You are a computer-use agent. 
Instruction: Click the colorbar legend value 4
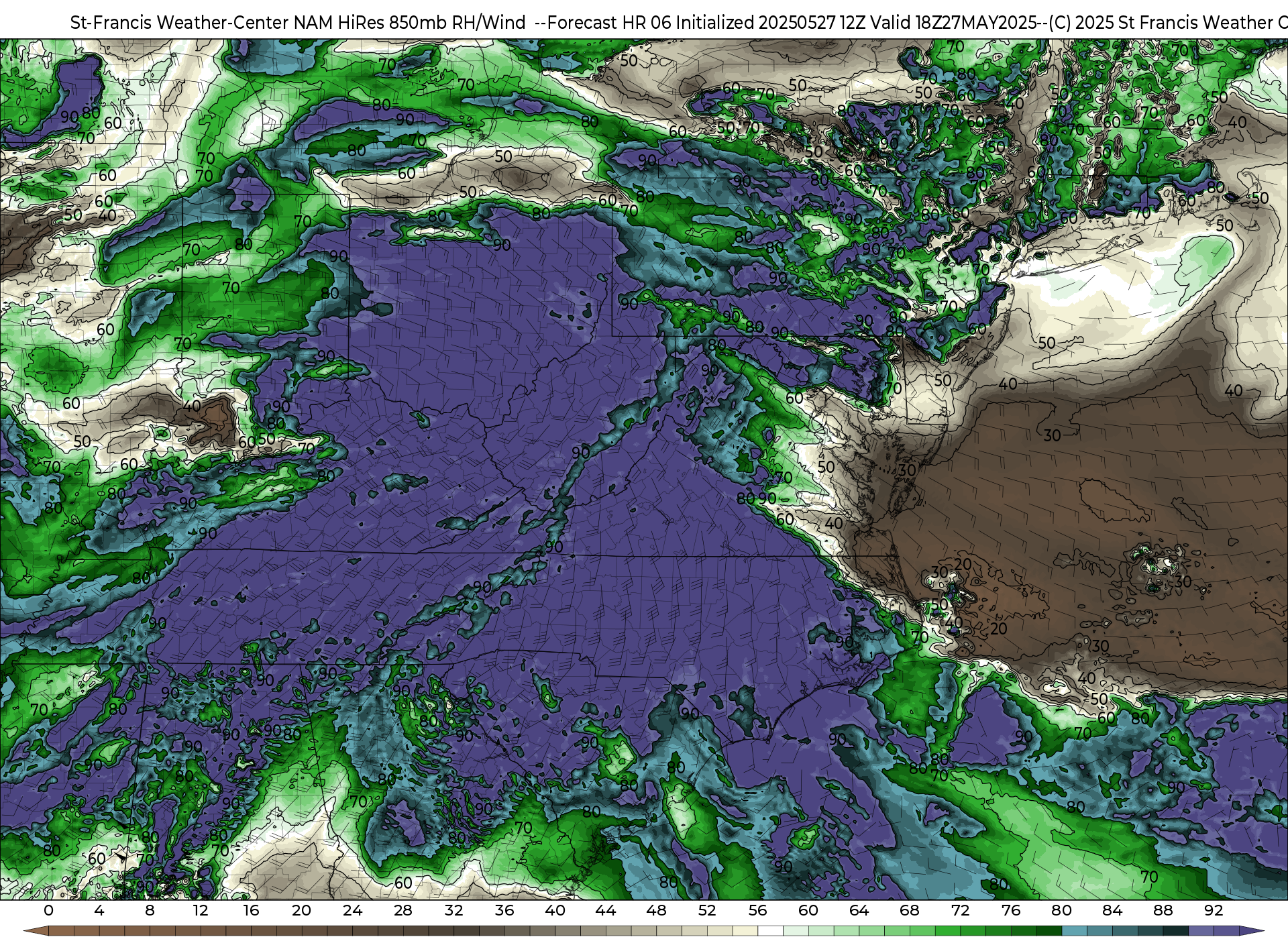point(99,910)
